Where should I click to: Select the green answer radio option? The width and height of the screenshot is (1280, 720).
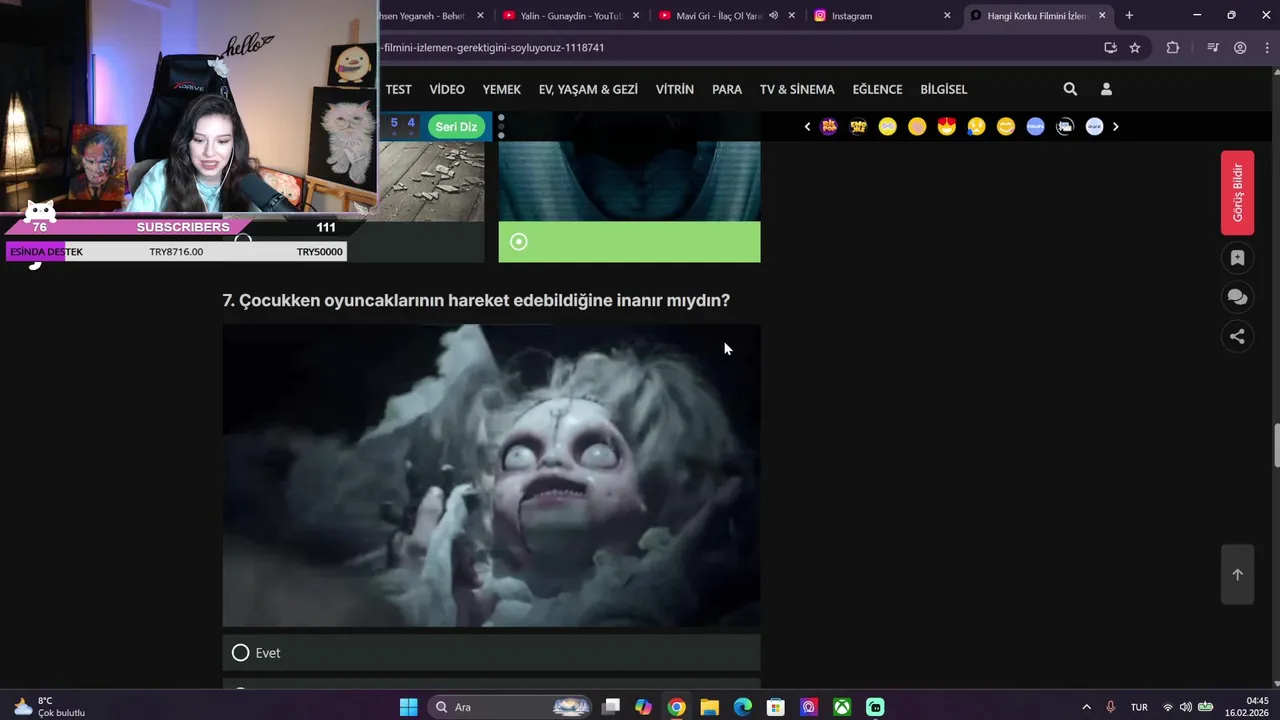[518, 242]
